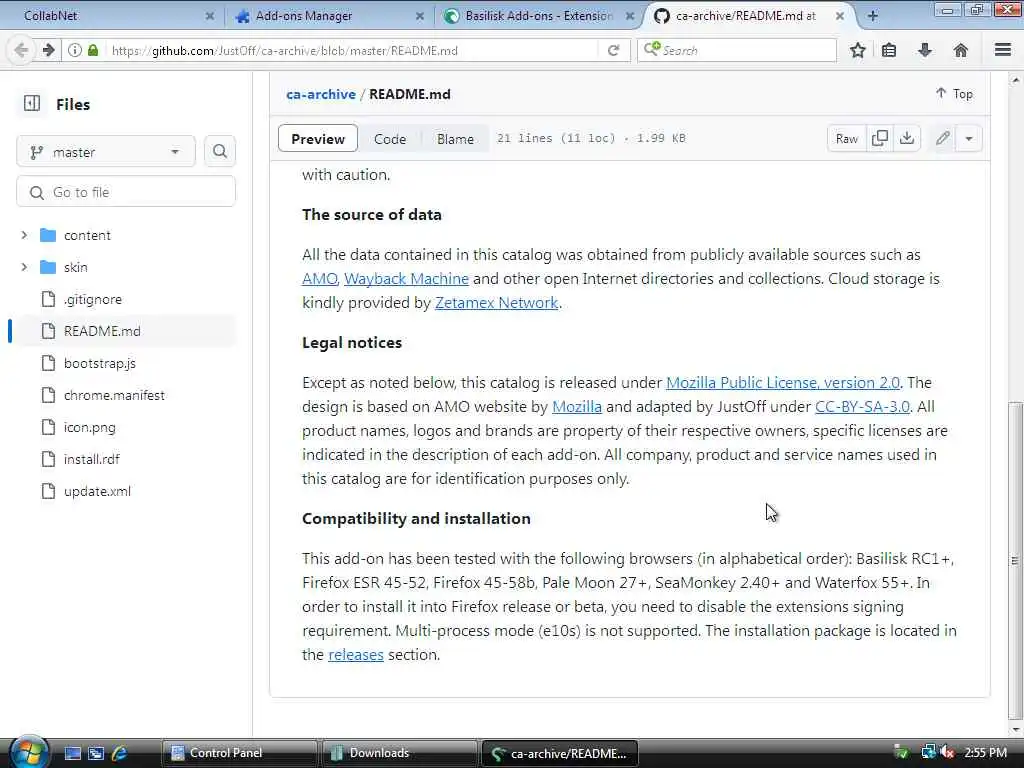Image resolution: width=1024 pixels, height=768 pixels.
Task: Click the page vertical scrollbar thumb
Action: (x=1015, y=560)
